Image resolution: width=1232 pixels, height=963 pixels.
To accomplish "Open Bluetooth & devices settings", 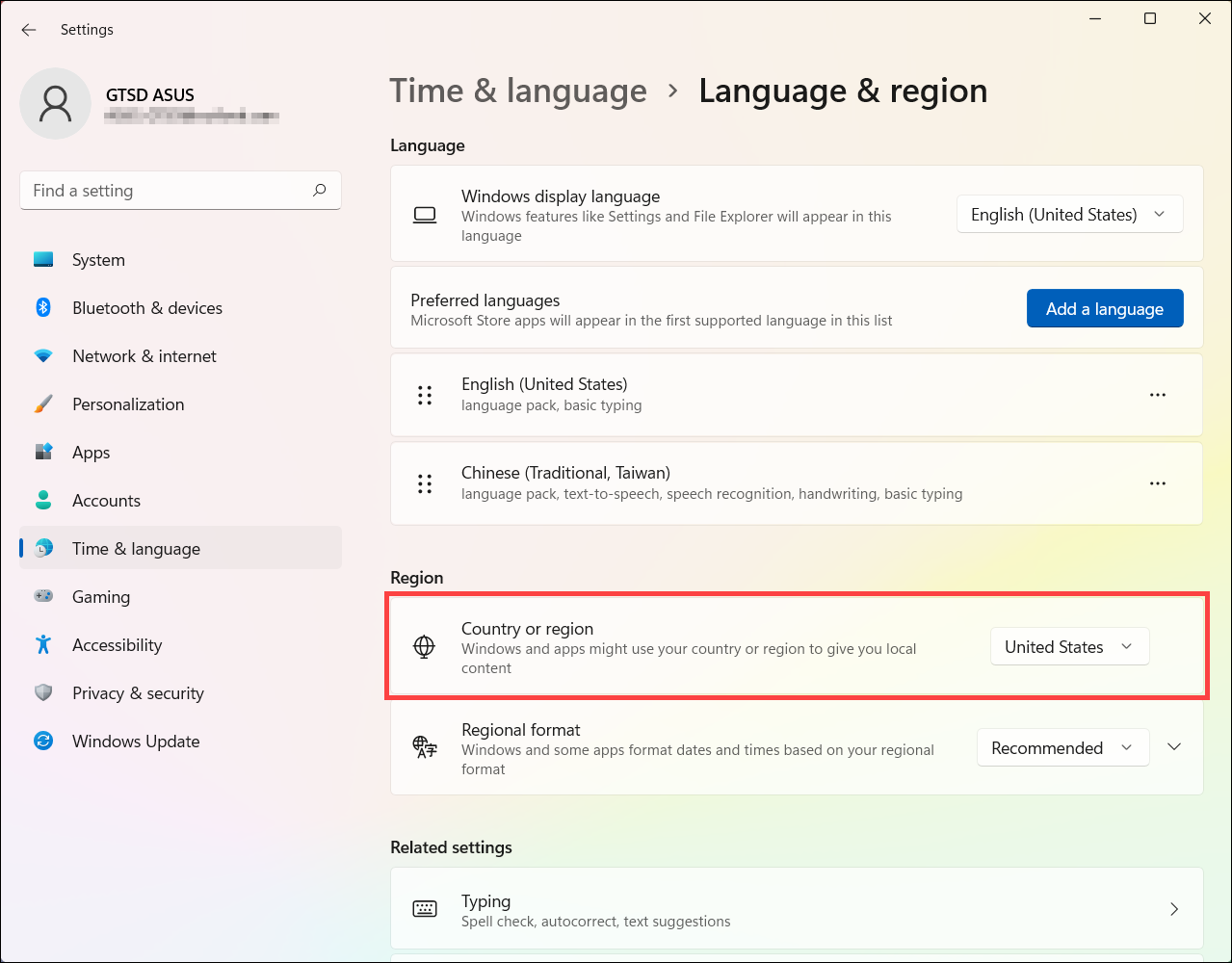I will (x=180, y=308).
